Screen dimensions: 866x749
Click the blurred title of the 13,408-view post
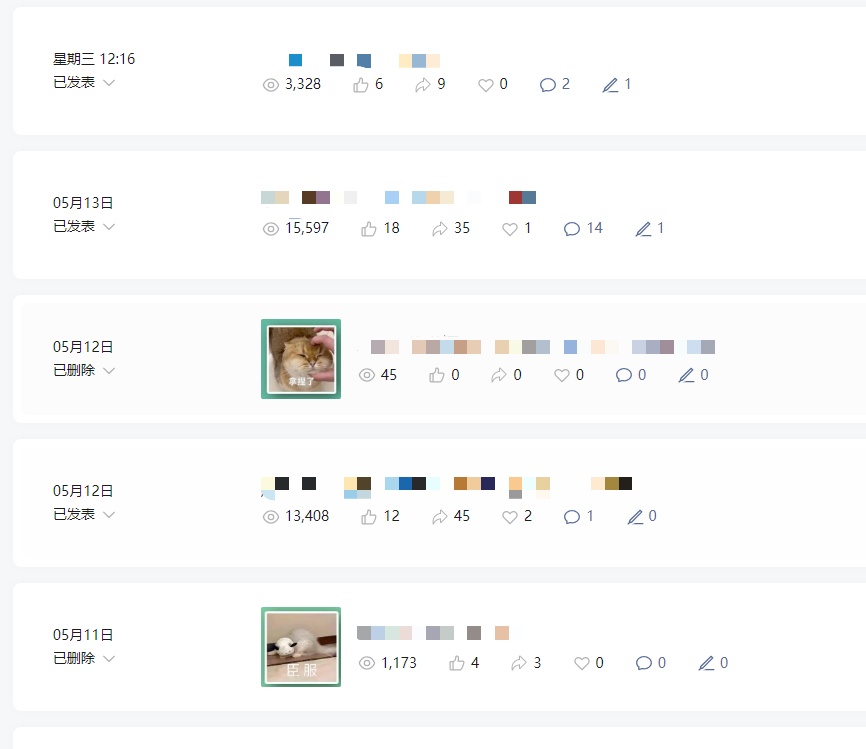tap(446, 486)
